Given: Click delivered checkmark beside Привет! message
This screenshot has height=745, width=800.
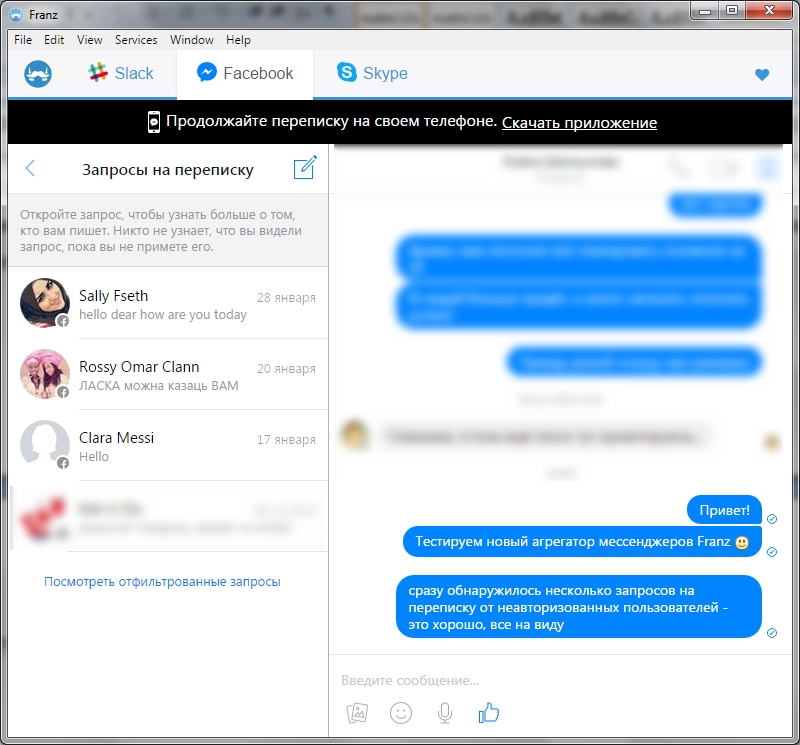Looking at the screenshot, I should coord(772,519).
